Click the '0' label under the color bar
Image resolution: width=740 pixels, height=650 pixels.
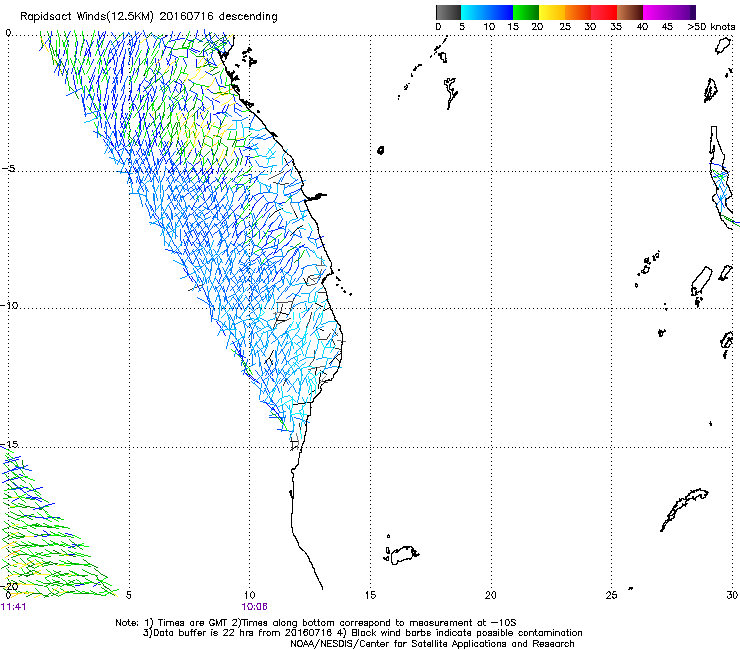point(438,27)
